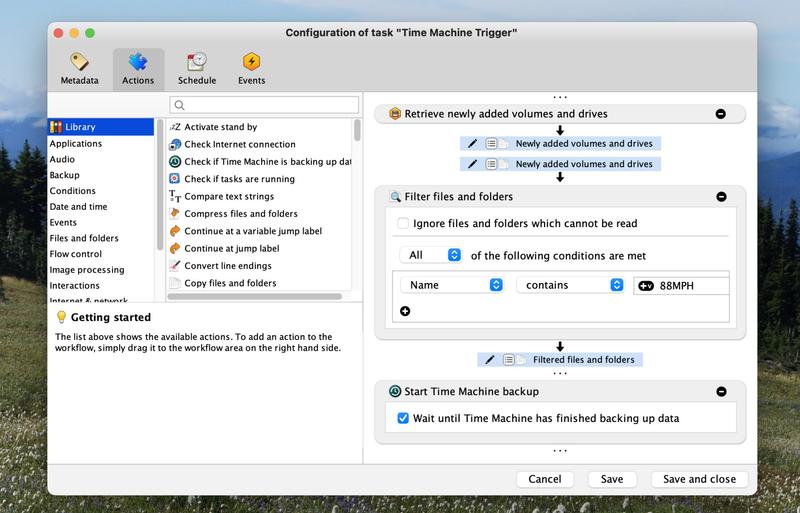This screenshot has width=800, height=513.
Task: Open the contains operator dropdown
Action: [x=570, y=285]
